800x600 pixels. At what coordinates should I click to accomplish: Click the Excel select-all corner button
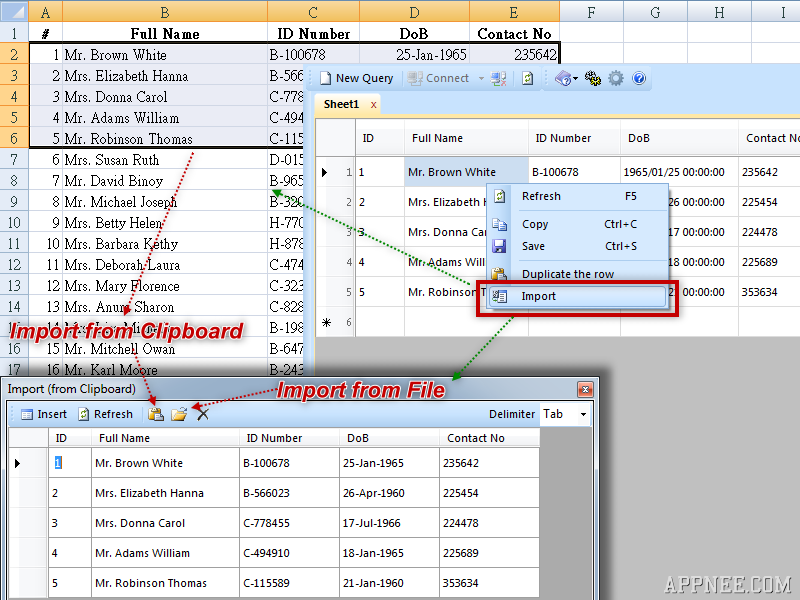click(14, 11)
